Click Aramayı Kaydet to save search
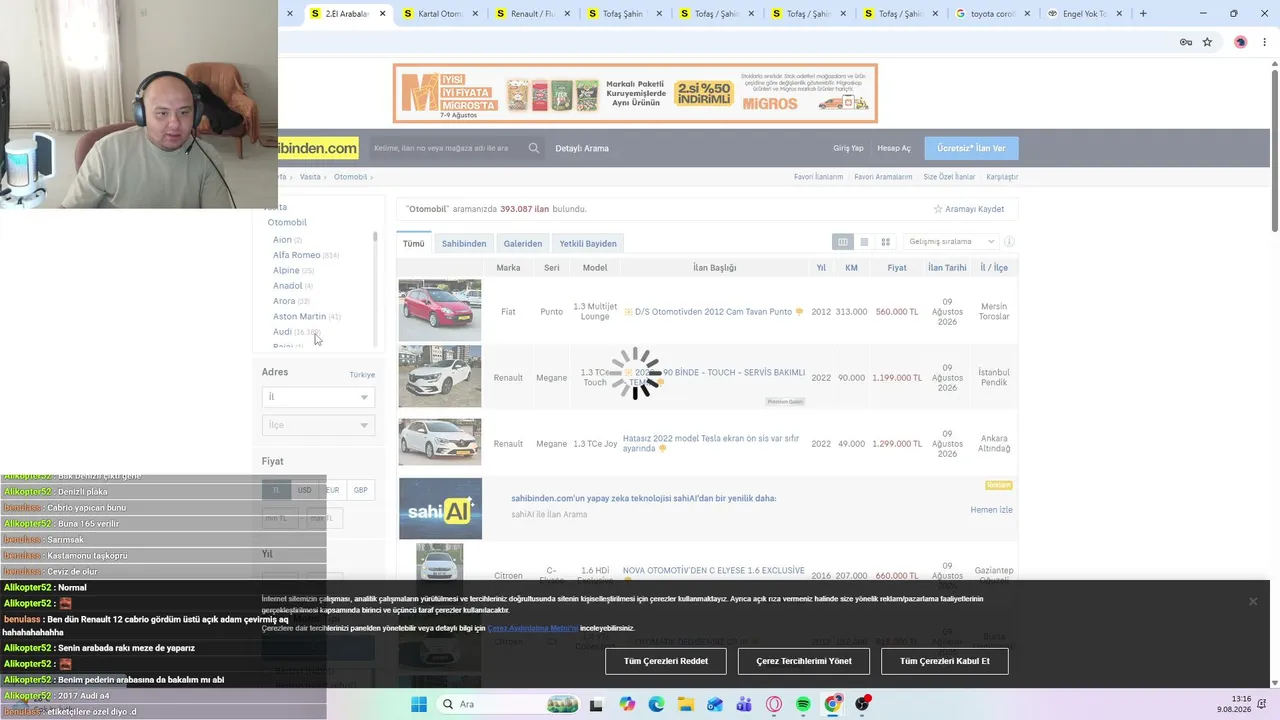This screenshot has height=720, width=1280. [x=975, y=209]
